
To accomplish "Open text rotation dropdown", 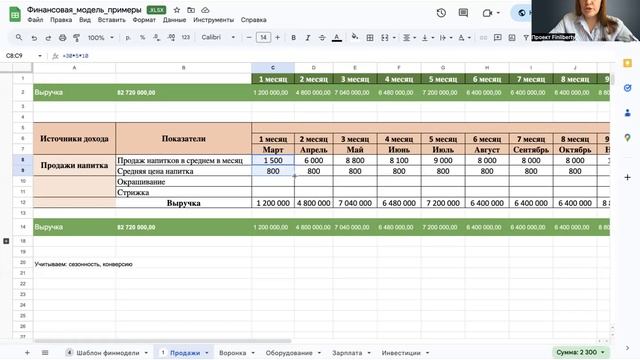I will point(464,38).
